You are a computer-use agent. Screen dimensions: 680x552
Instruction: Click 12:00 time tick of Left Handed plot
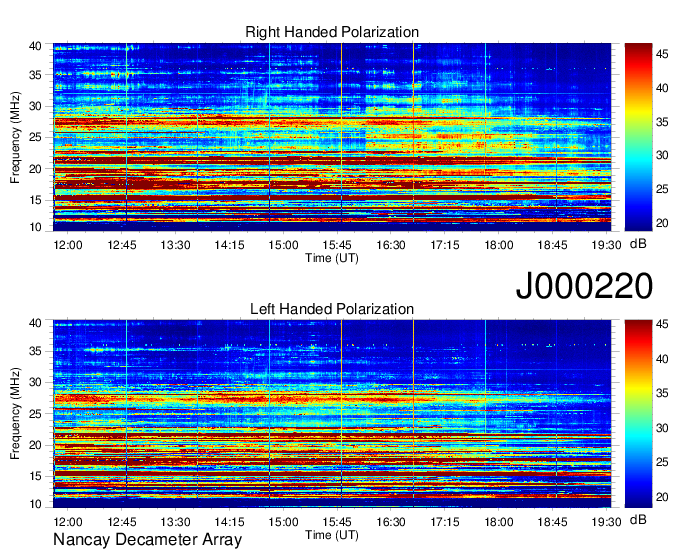pos(68,522)
